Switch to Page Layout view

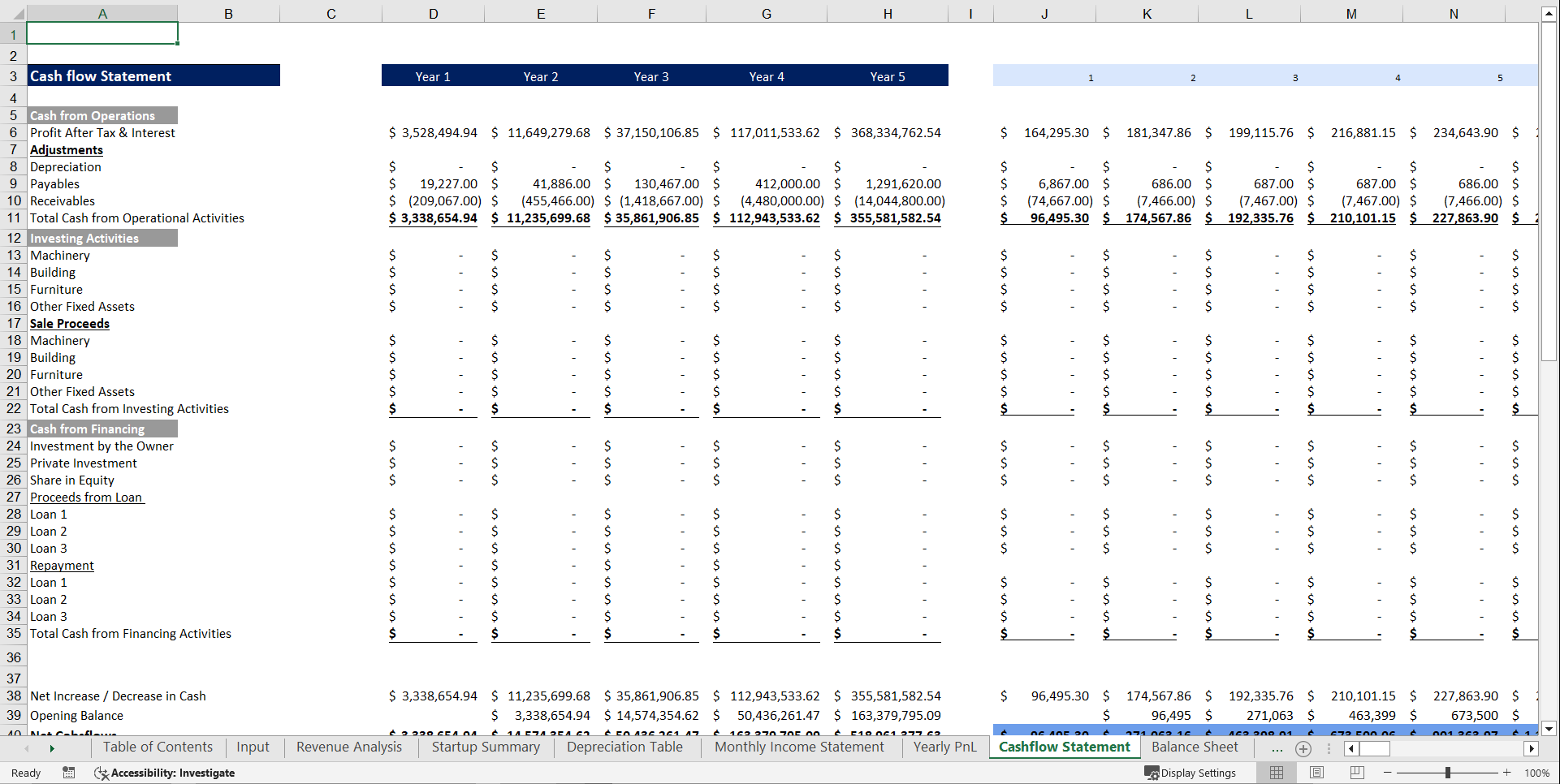click(x=1317, y=773)
